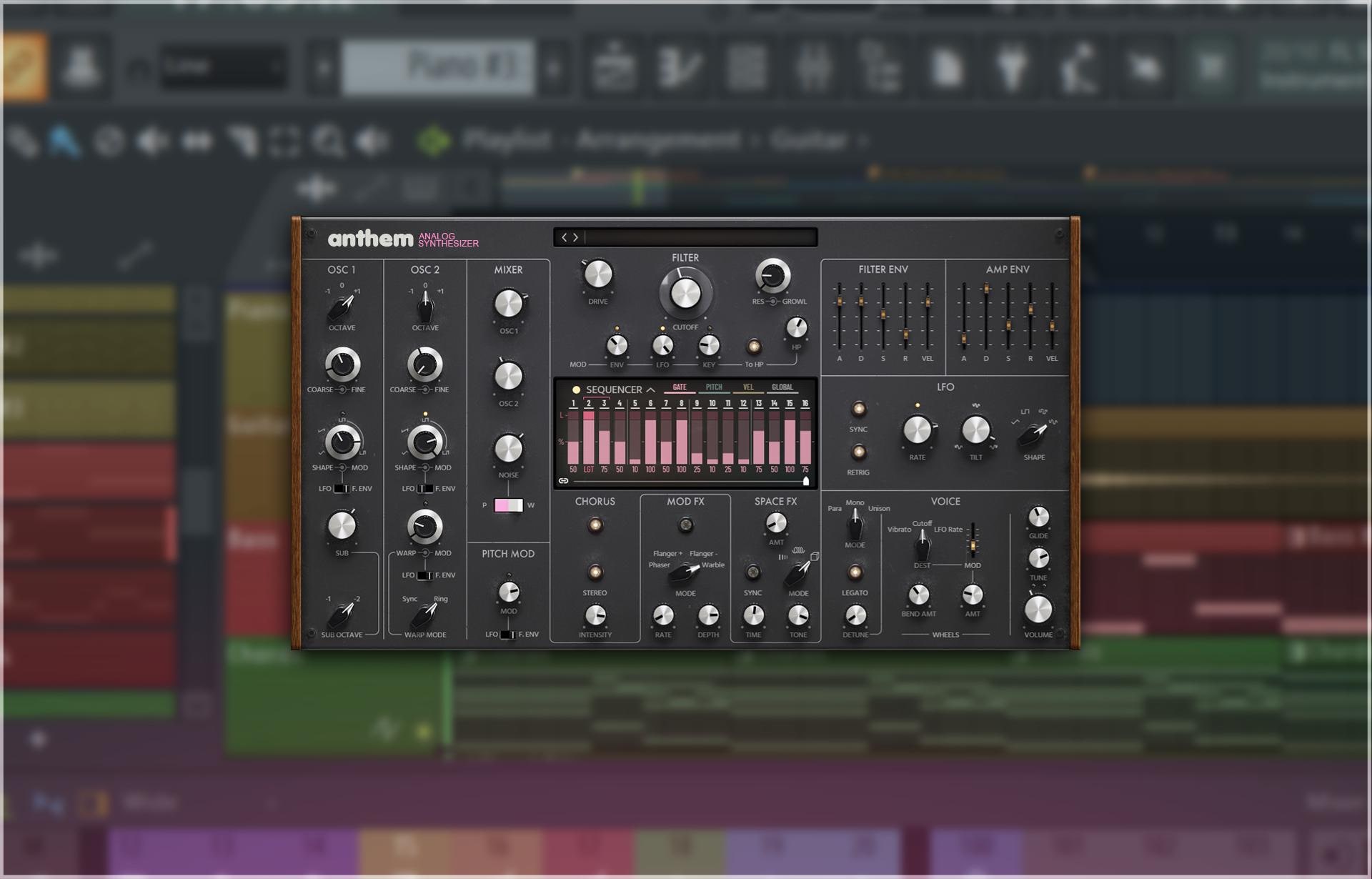
Task: Select sequencer step 16
Action: (x=805, y=404)
